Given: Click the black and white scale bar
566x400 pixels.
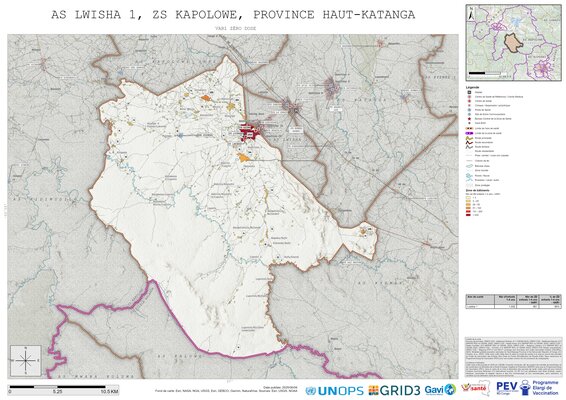Looking at the screenshot, I should (x=57, y=387).
